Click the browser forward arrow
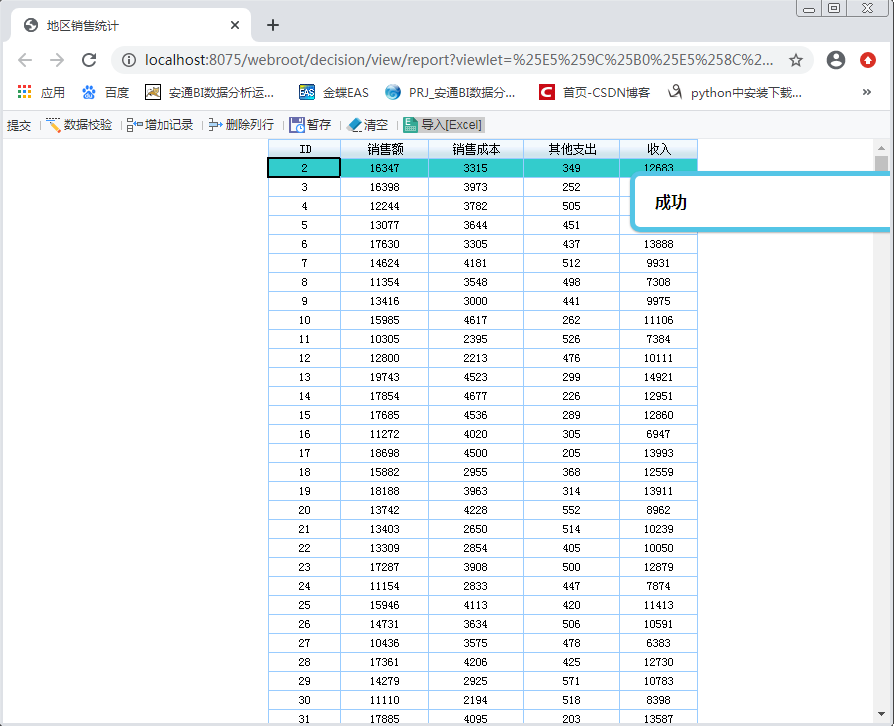The image size is (894, 726). coord(57,60)
